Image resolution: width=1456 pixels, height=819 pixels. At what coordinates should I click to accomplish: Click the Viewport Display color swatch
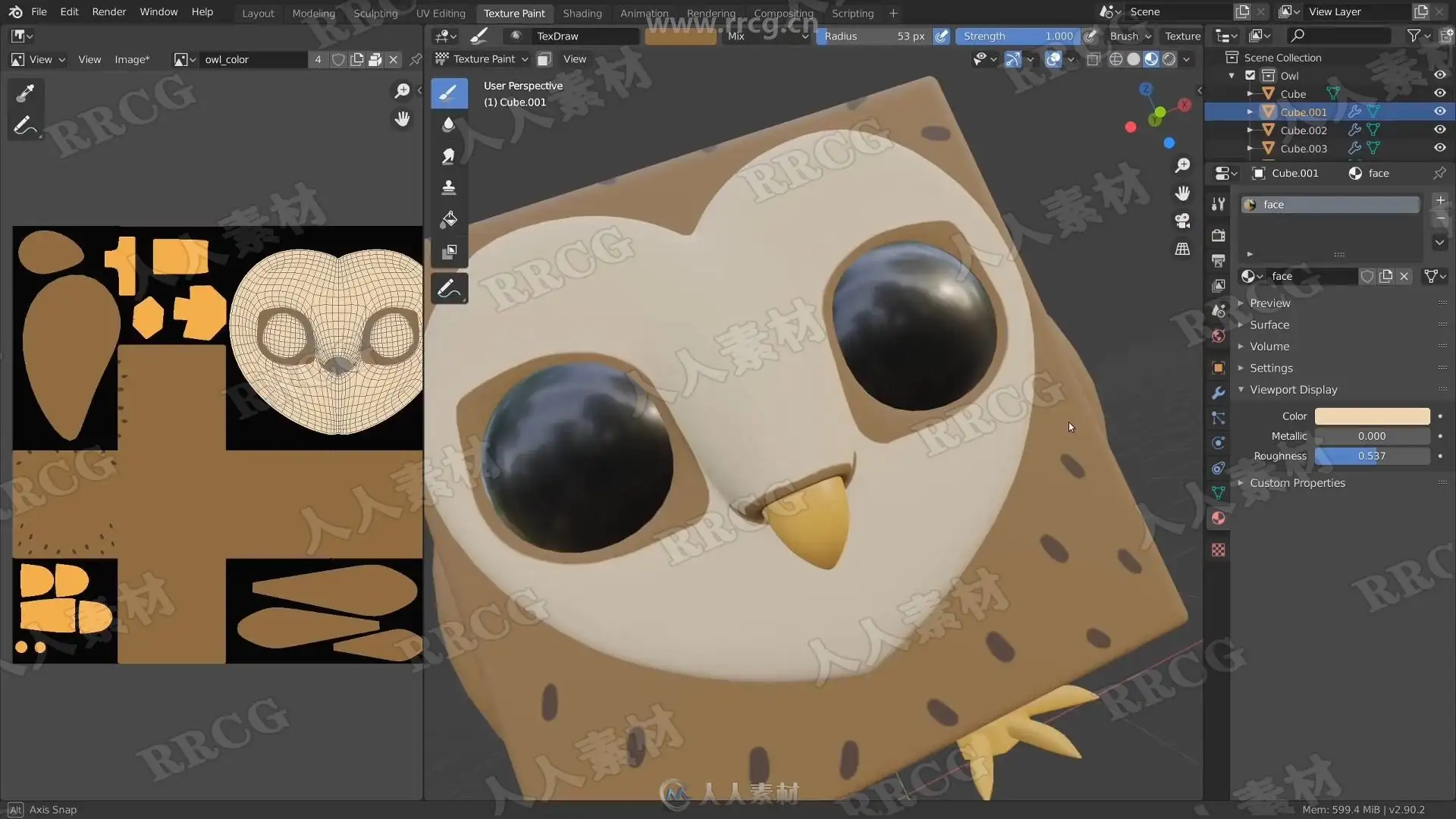click(1371, 416)
